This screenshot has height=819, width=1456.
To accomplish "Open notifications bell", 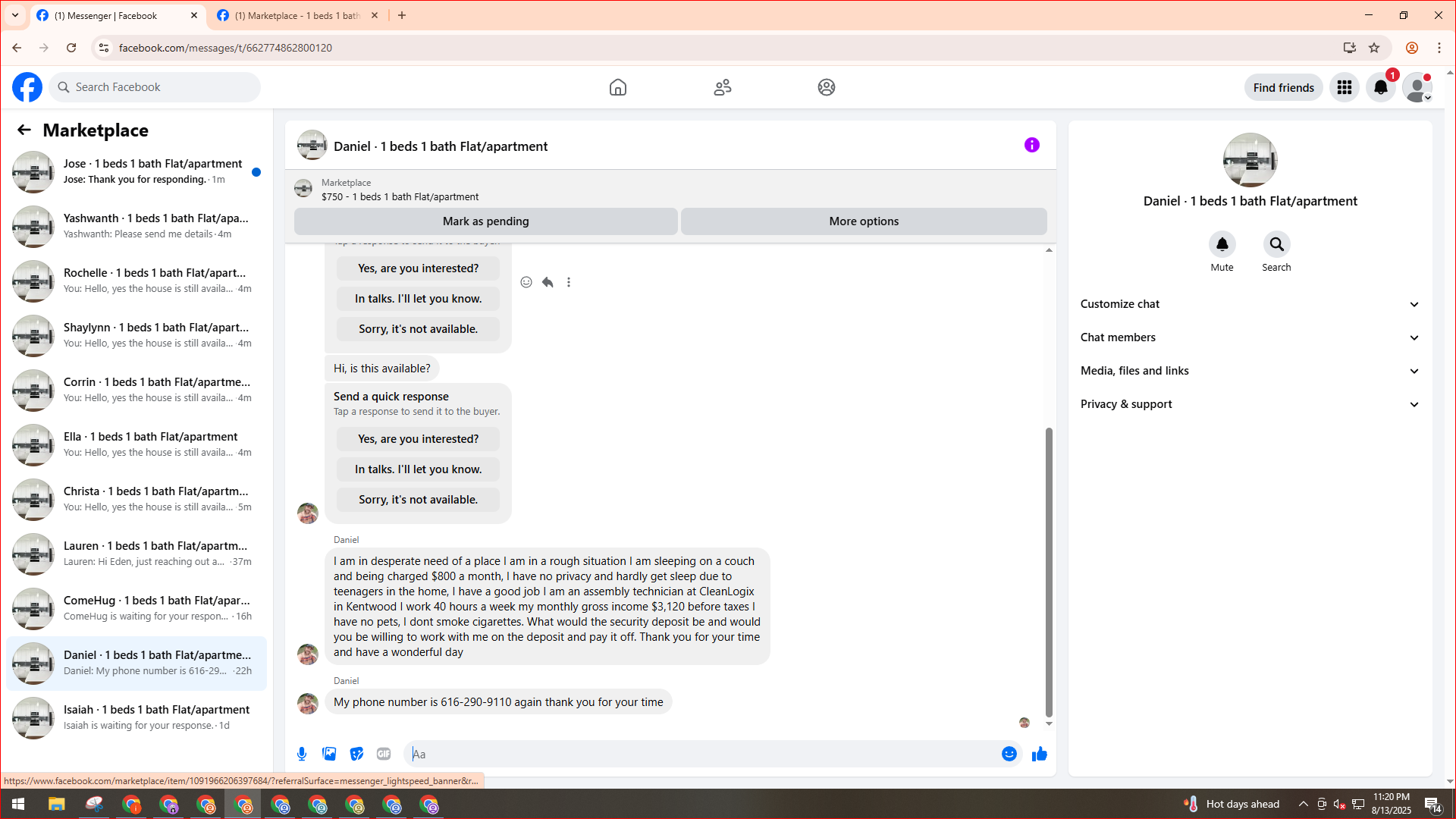I will click(x=1380, y=87).
